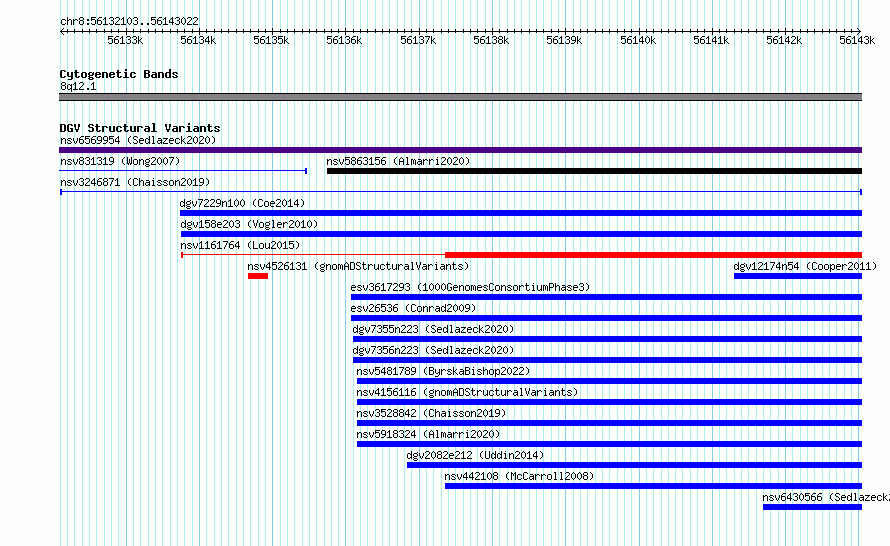
Task: Click the blue esv3617293 variant bar
Action: [x=606, y=297]
